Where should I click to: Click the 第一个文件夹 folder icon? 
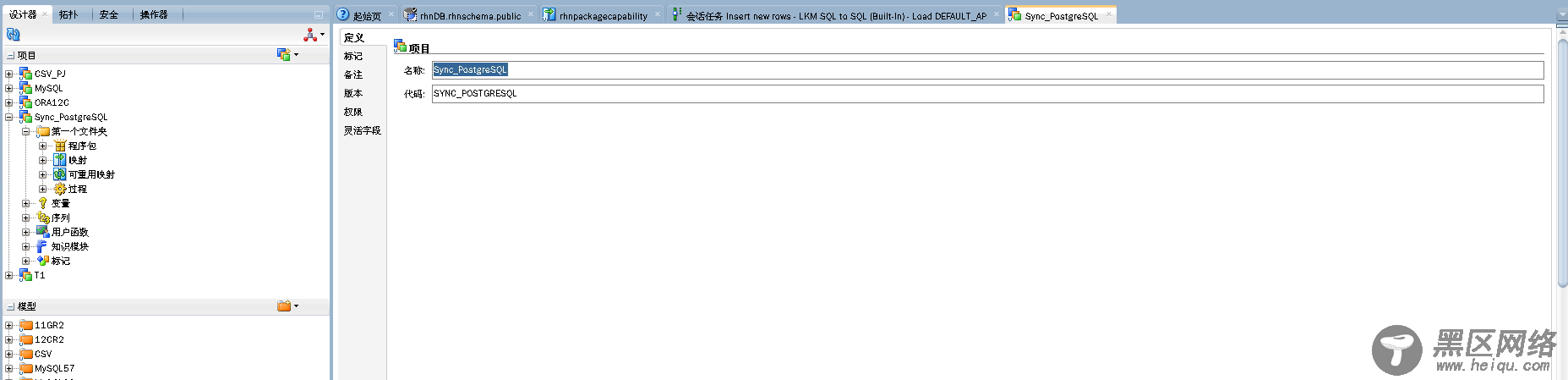click(x=43, y=131)
